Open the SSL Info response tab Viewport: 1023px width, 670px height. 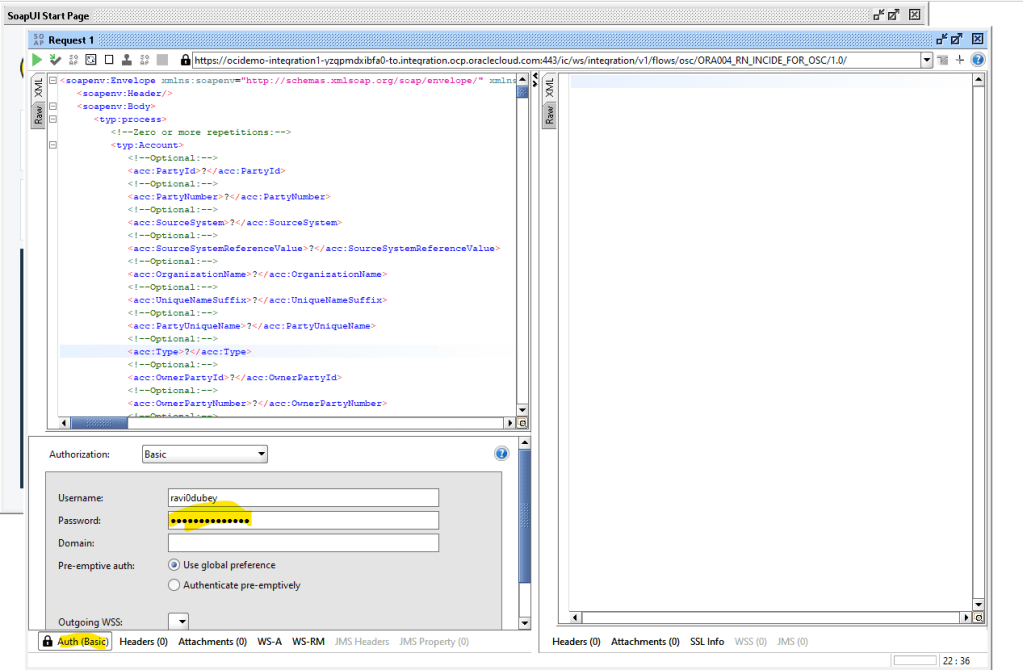click(x=706, y=641)
